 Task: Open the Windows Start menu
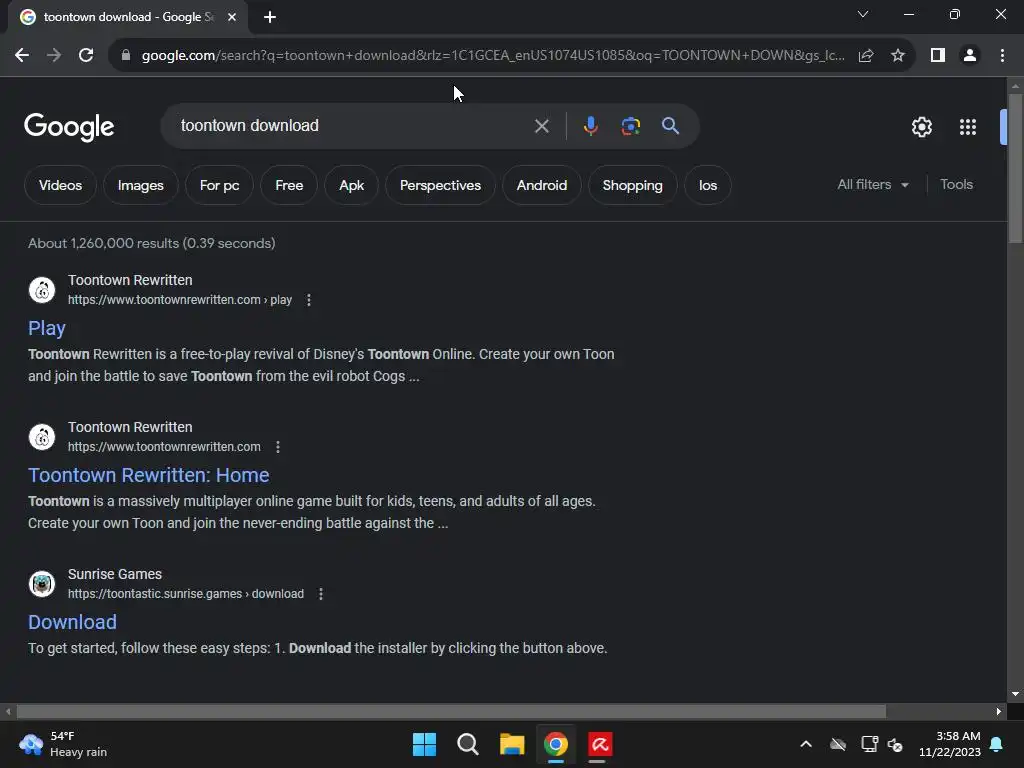click(x=424, y=744)
